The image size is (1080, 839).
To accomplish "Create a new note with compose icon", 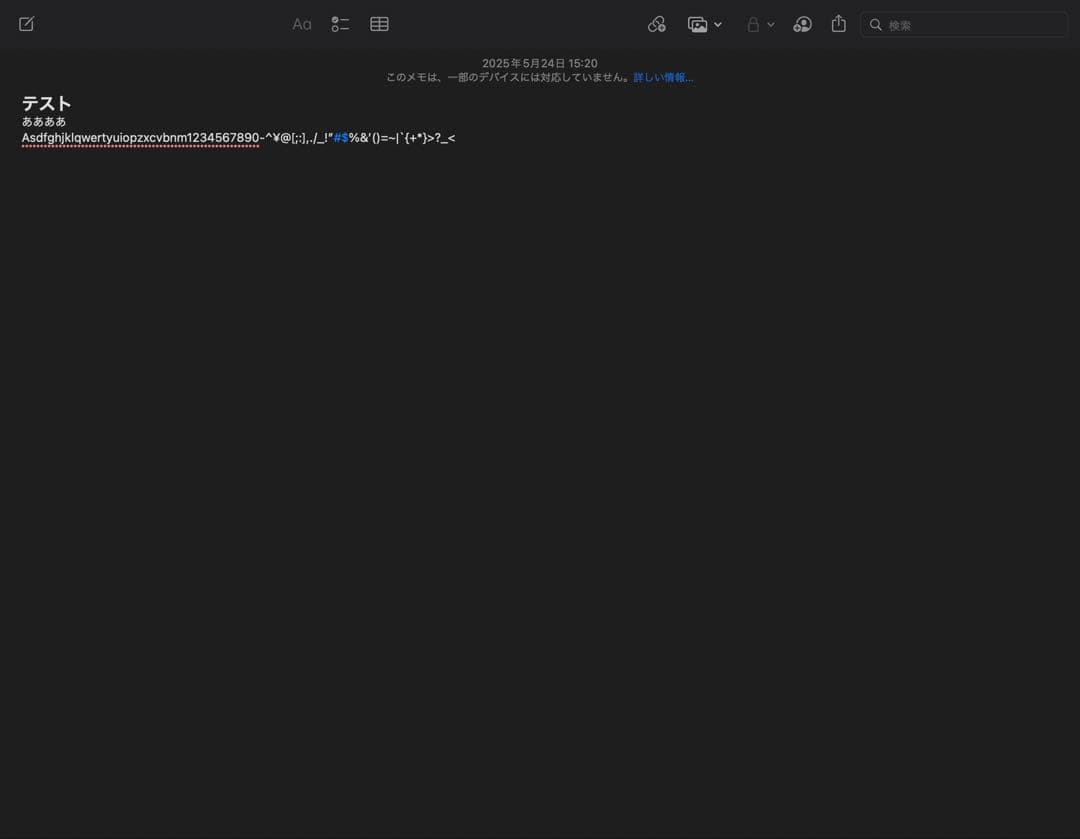I will click(26, 24).
